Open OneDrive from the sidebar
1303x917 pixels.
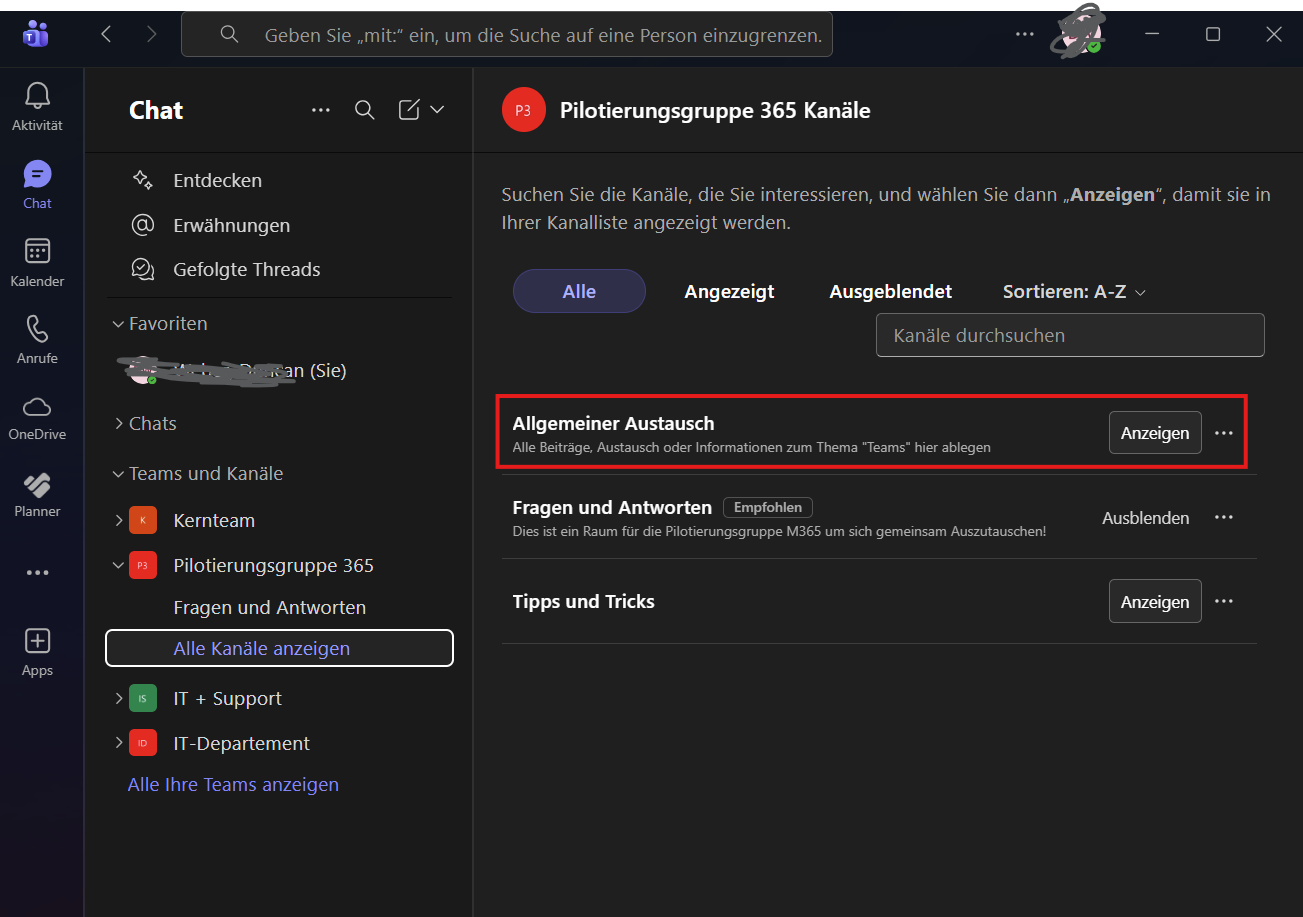coord(37,407)
